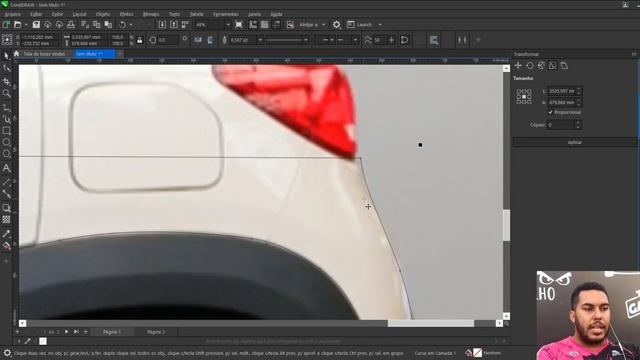
Task: Expand the Open recent files arrow
Action: point(26,24)
